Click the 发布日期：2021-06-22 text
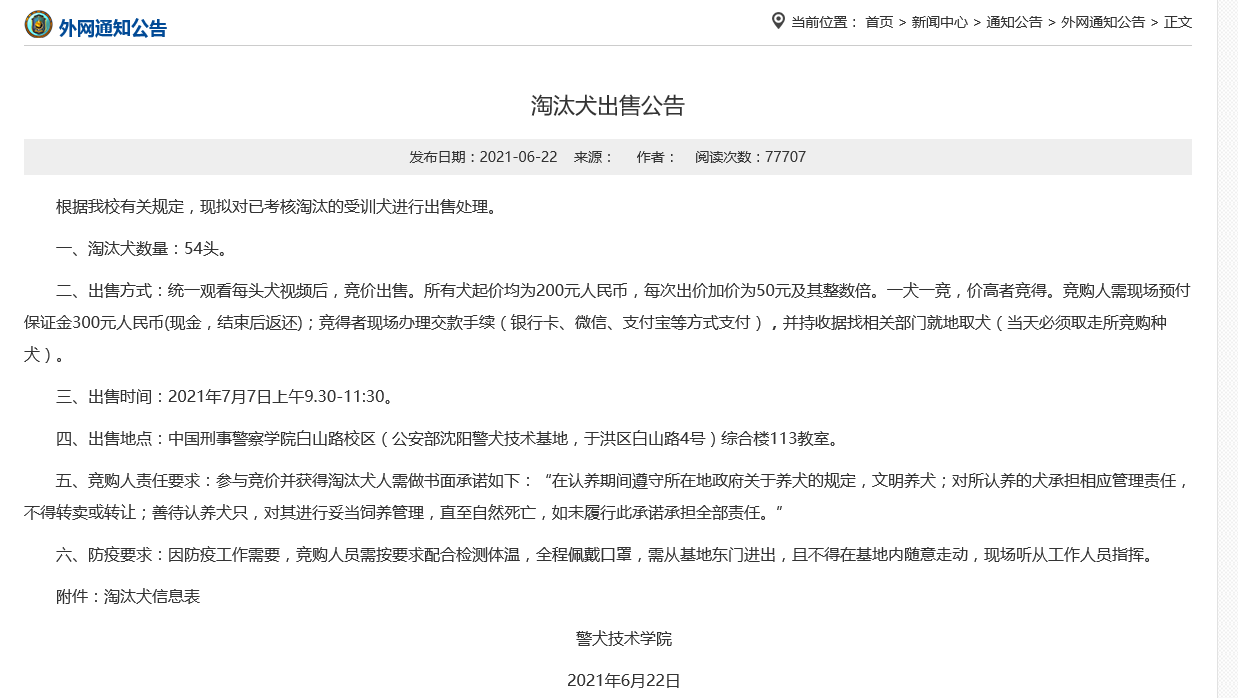The height and width of the screenshot is (698, 1238). pyautogui.click(x=483, y=157)
